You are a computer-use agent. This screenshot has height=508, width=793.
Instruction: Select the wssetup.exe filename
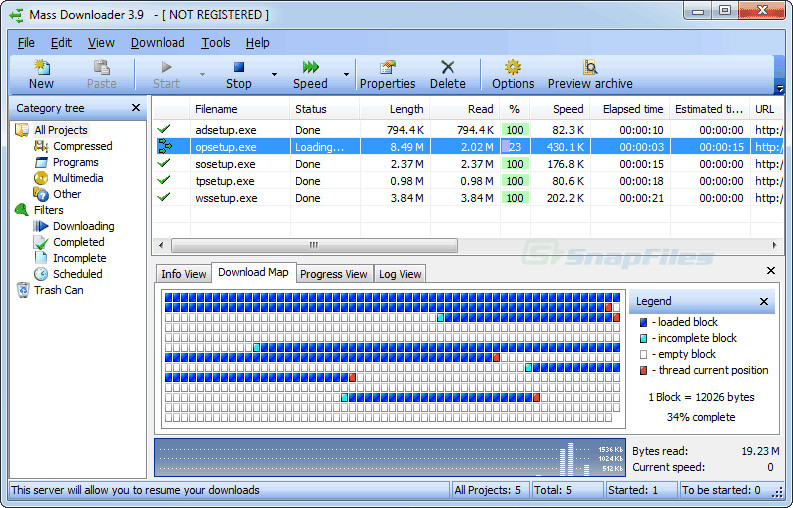click(226, 198)
